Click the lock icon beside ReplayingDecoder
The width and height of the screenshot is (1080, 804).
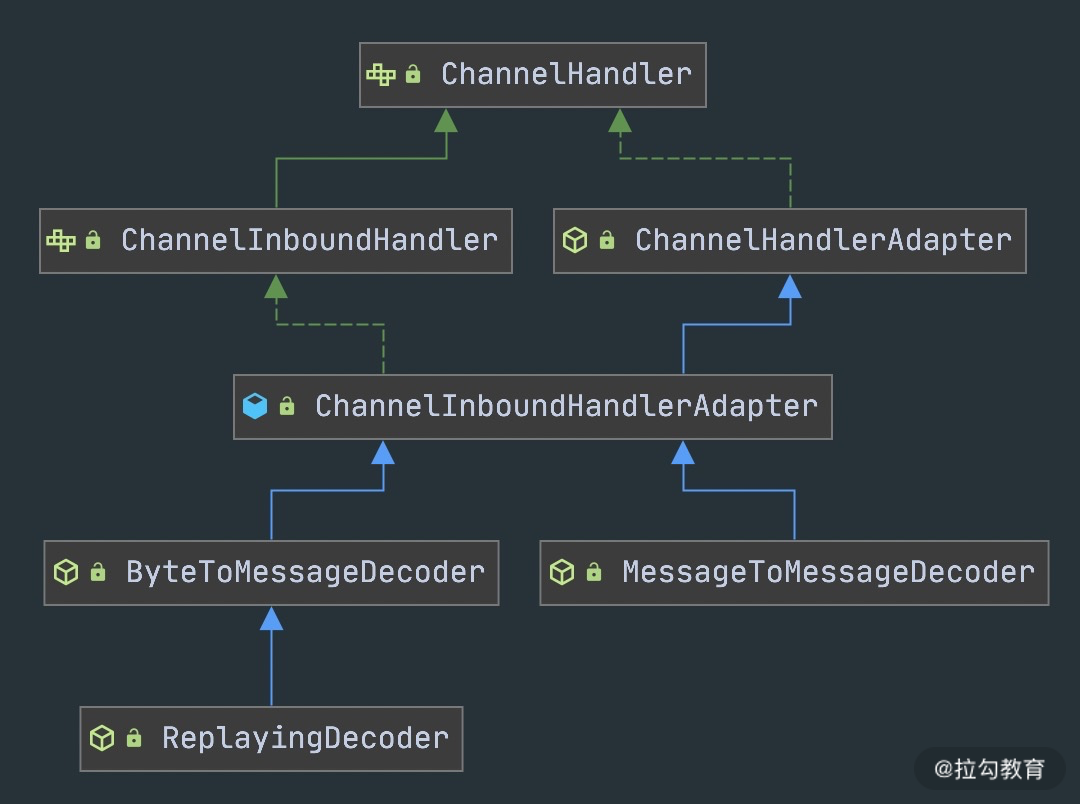pyautogui.click(x=134, y=738)
